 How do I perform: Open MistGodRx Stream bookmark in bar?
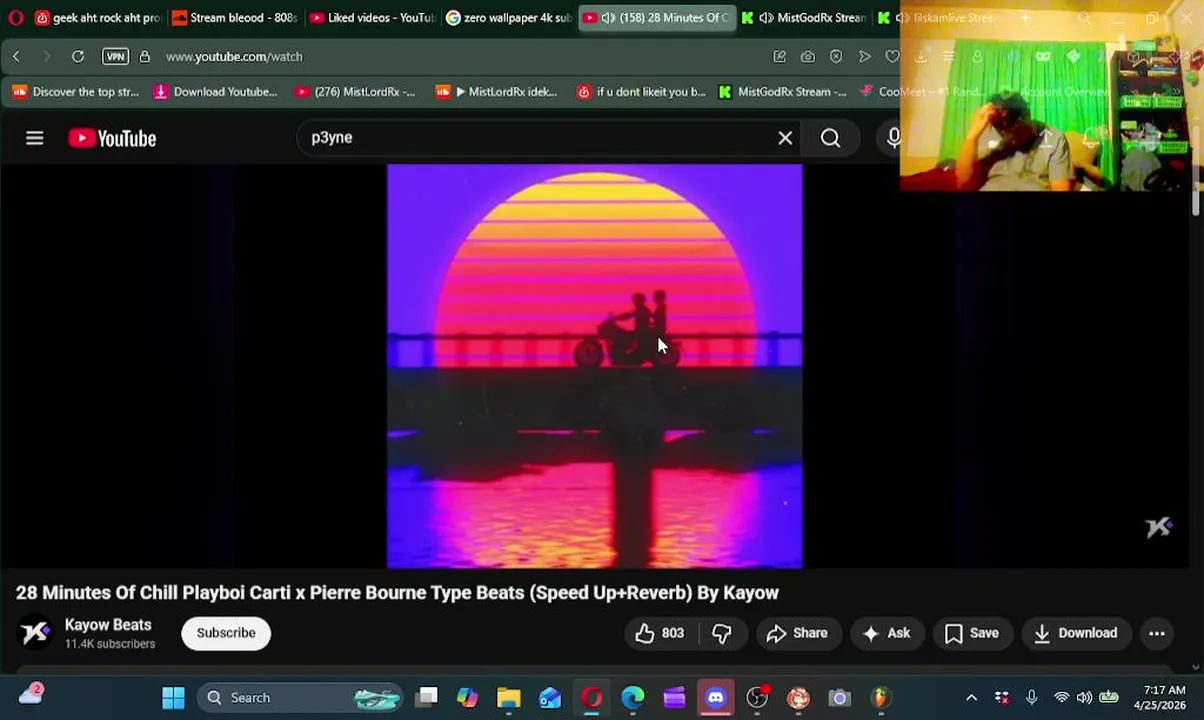783,92
